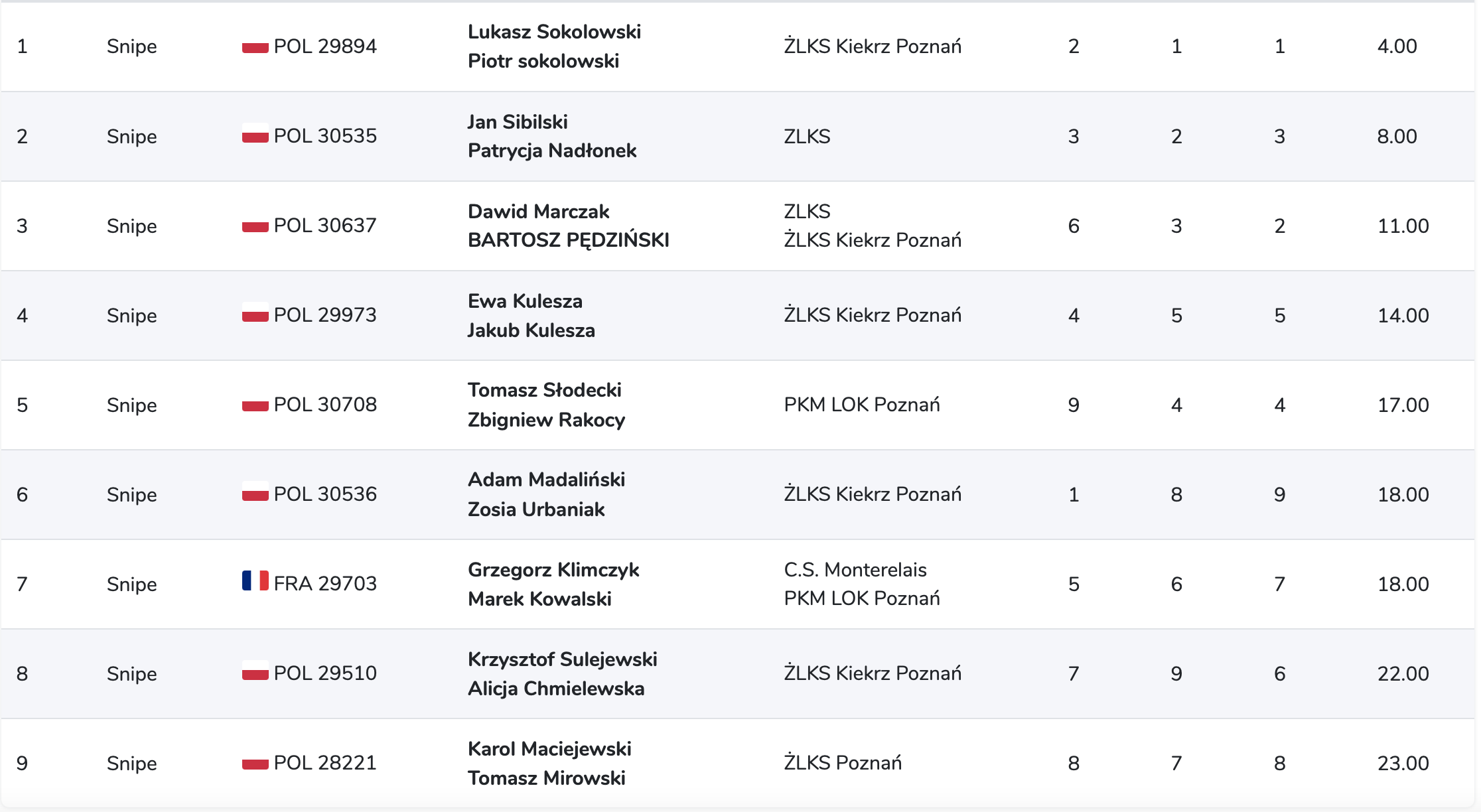Open sailor Lukasz Sokolowski's name

(x=554, y=32)
